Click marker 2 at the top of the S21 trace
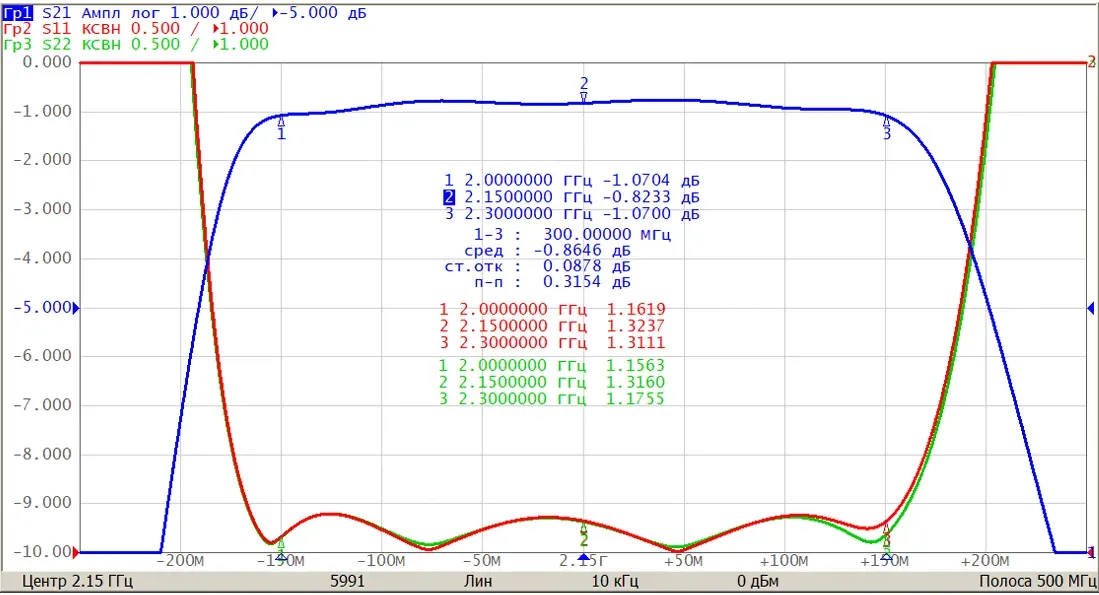 coord(584,90)
